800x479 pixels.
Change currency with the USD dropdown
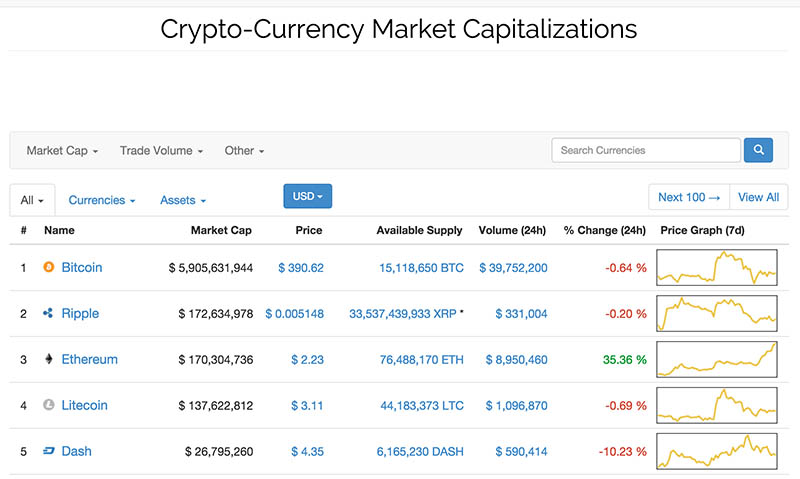308,196
